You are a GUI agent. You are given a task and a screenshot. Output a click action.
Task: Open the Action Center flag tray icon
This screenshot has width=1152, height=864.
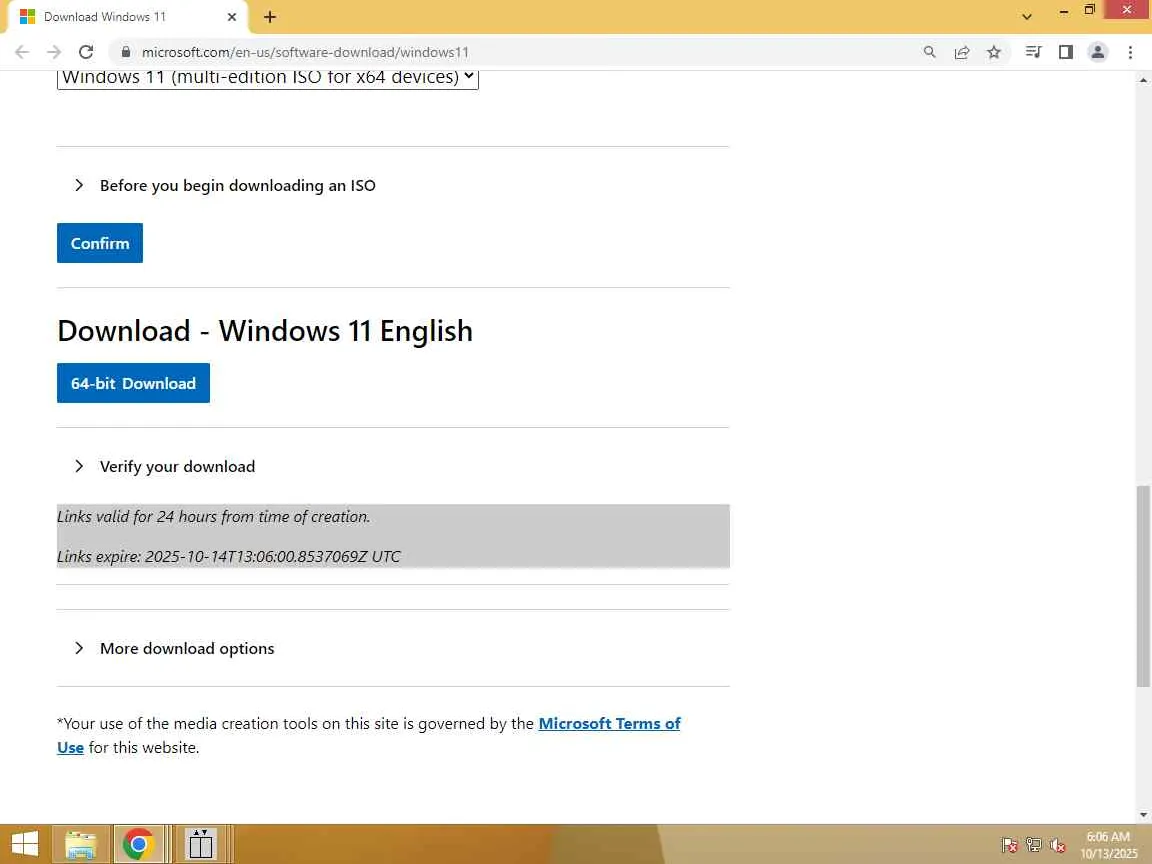coord(1010,846)
